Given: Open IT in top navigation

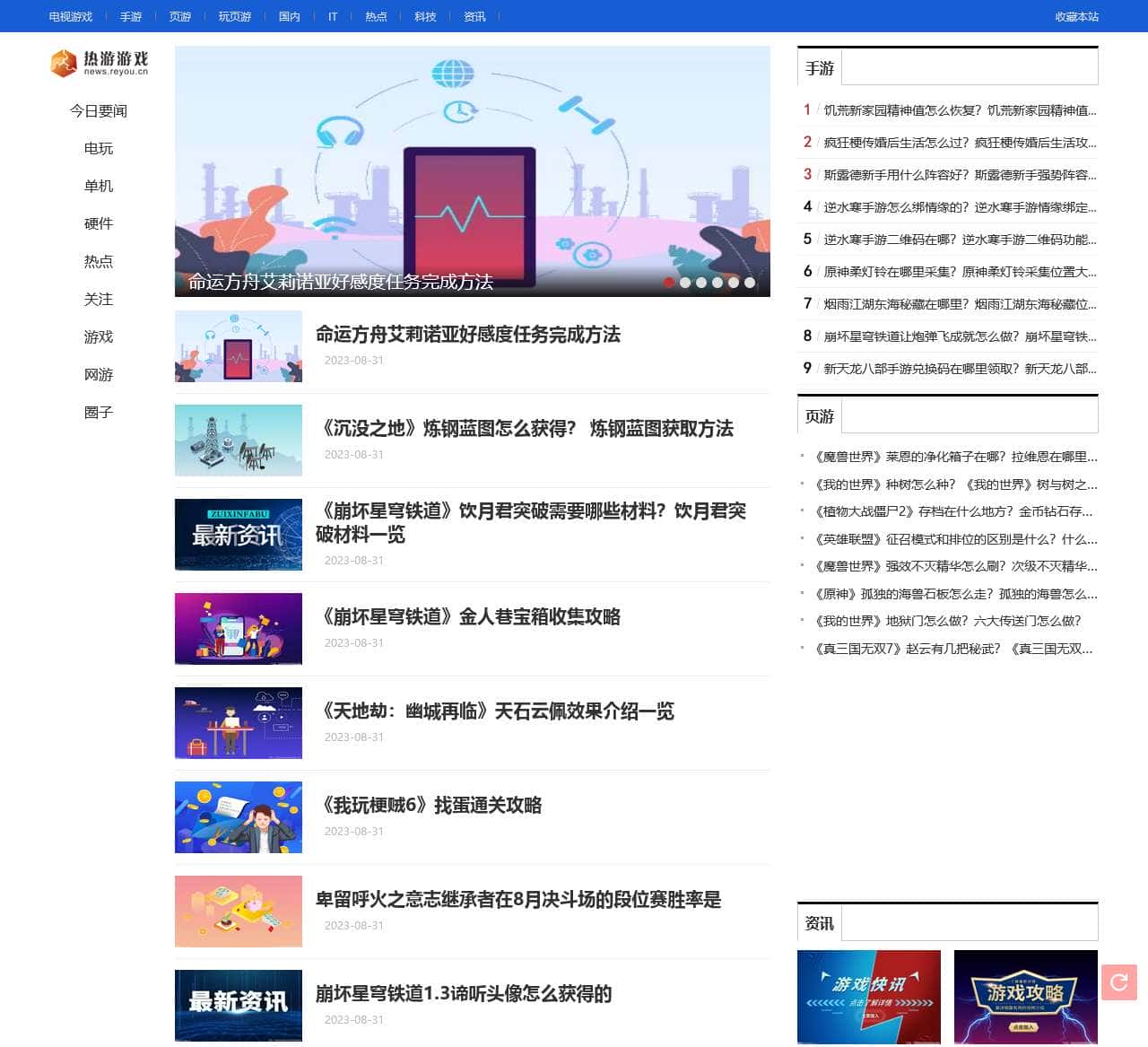Looking at the screenshot, I should tap(333, 16).
